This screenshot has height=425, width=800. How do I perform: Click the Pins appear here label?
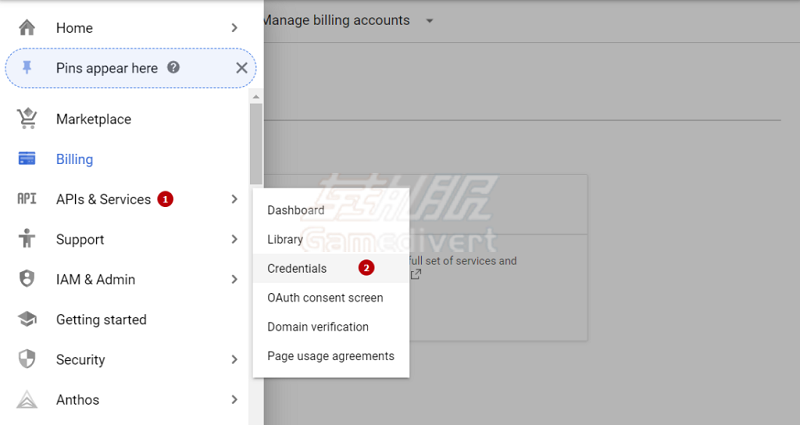coord(107,68)
